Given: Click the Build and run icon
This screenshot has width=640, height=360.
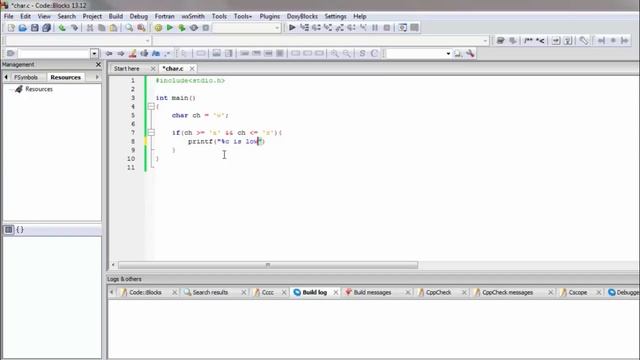Looking at the screenshot, I should [x=182, y=28].
